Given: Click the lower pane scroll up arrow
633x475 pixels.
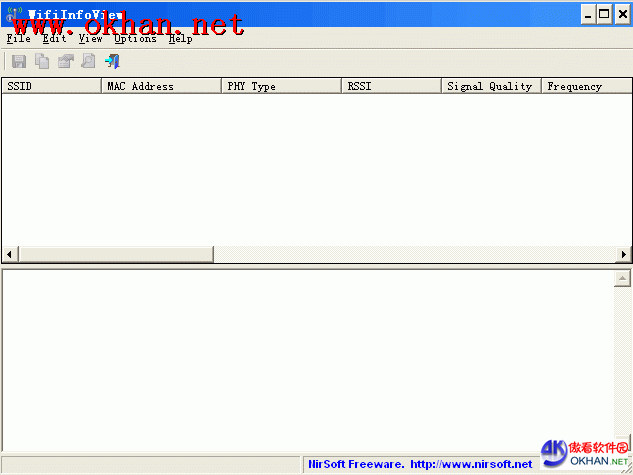Looking at the screenshot, I should (623, 278).
